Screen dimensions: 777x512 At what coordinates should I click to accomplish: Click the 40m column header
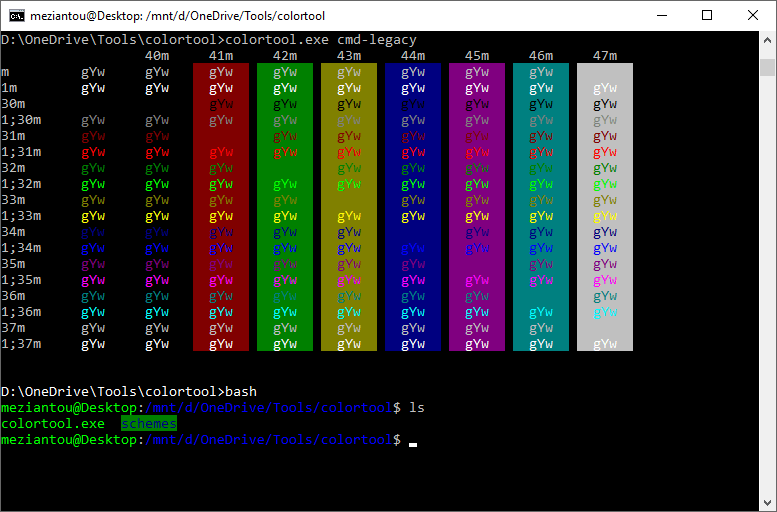point(157,55)
